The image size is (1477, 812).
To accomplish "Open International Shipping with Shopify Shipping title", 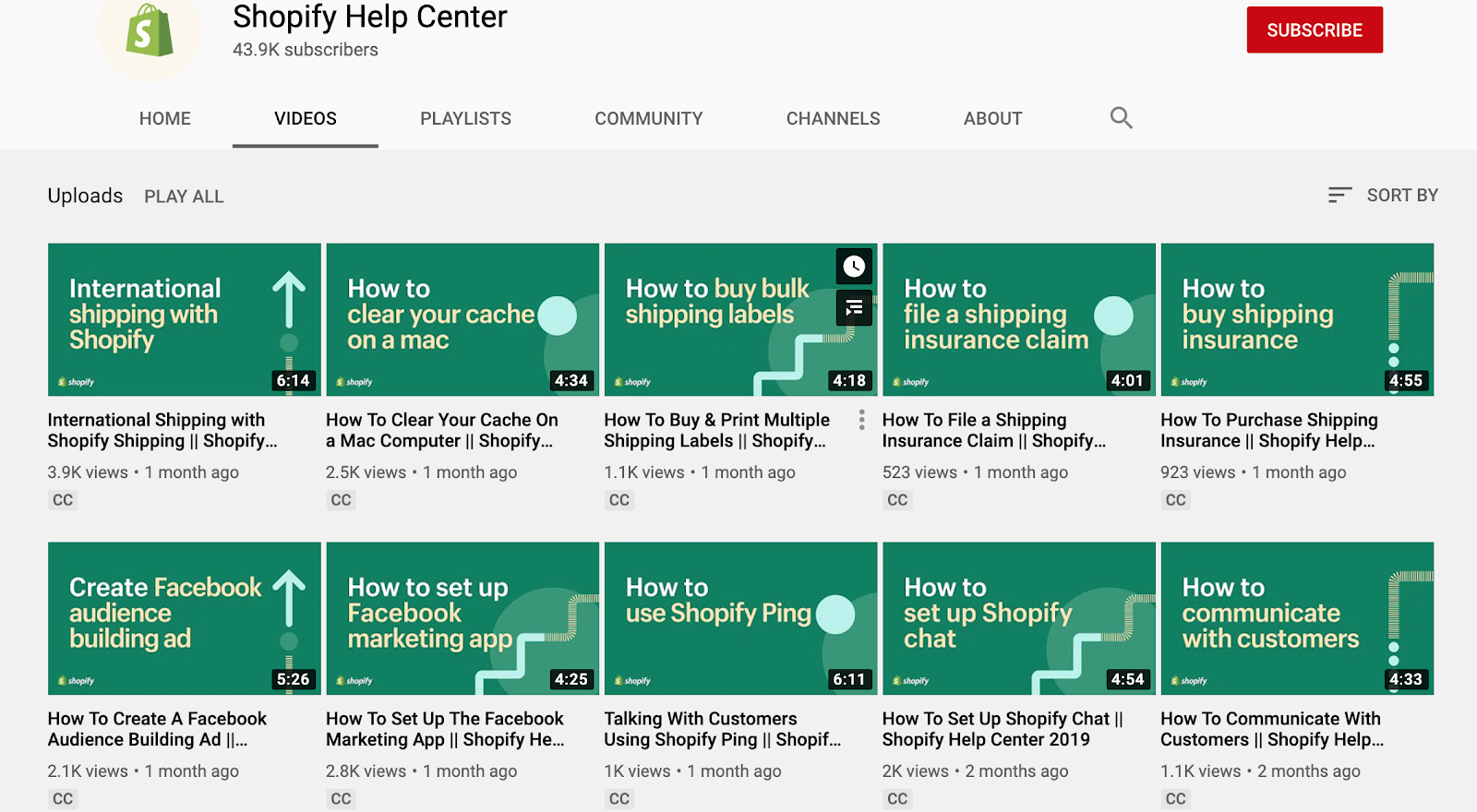I will click(162, 430).
